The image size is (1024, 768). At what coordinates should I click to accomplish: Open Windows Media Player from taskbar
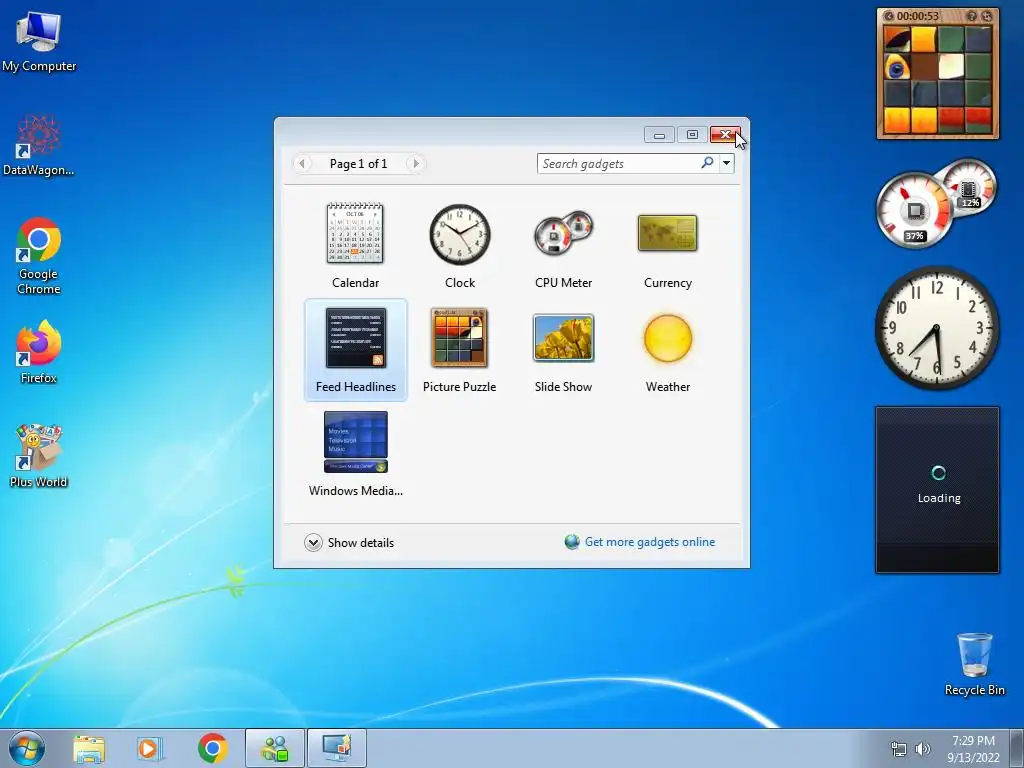point(150,749)
